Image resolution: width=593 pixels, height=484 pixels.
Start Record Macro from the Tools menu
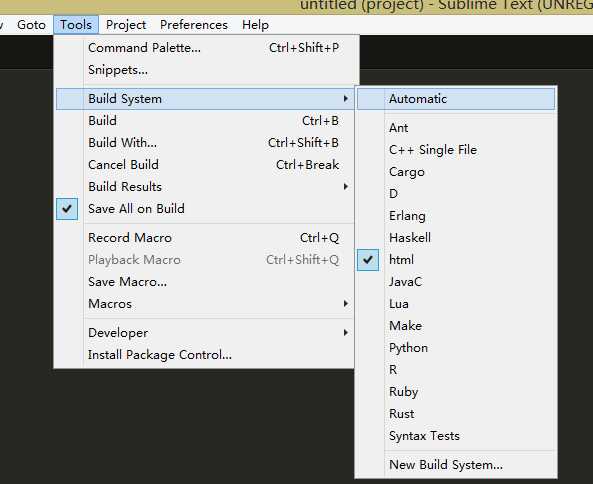[x=205, y=238]
